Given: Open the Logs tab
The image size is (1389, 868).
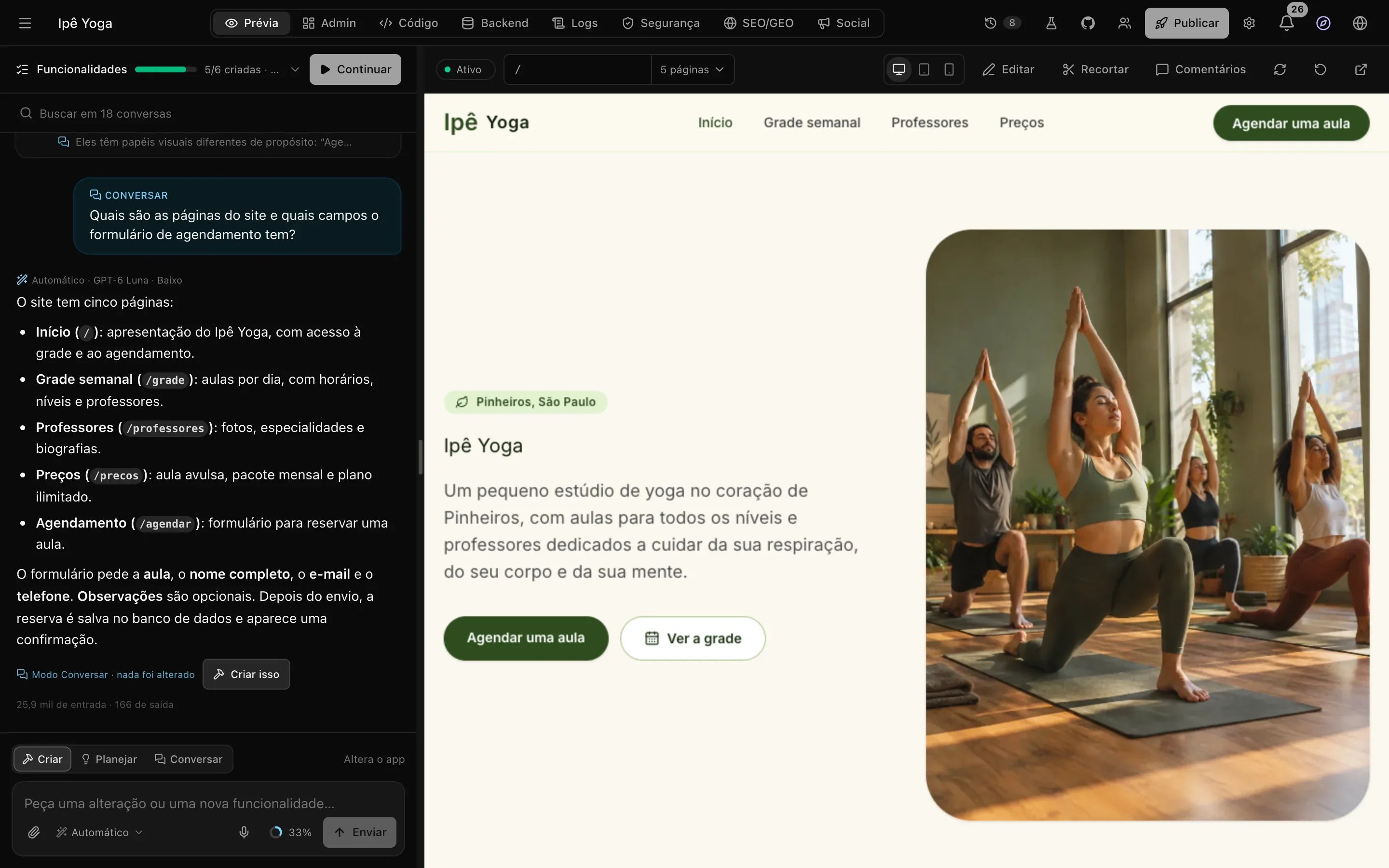Looking at the screenshot, I should pyautogui.click(x=575, y=23).
